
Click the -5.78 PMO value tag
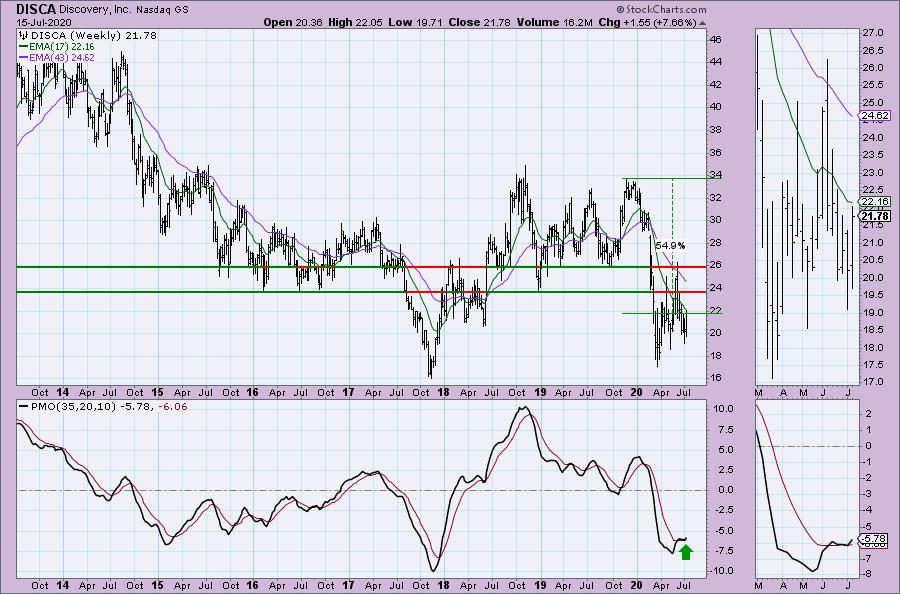coord(874,539)
